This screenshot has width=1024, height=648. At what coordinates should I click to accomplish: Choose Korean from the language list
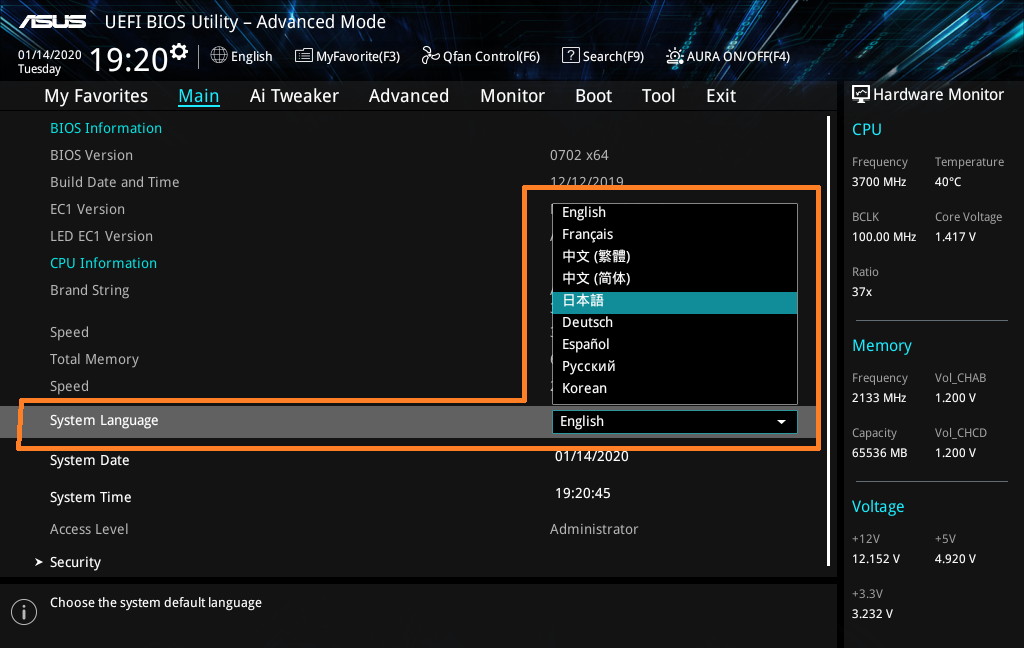[x=675, y=388]
